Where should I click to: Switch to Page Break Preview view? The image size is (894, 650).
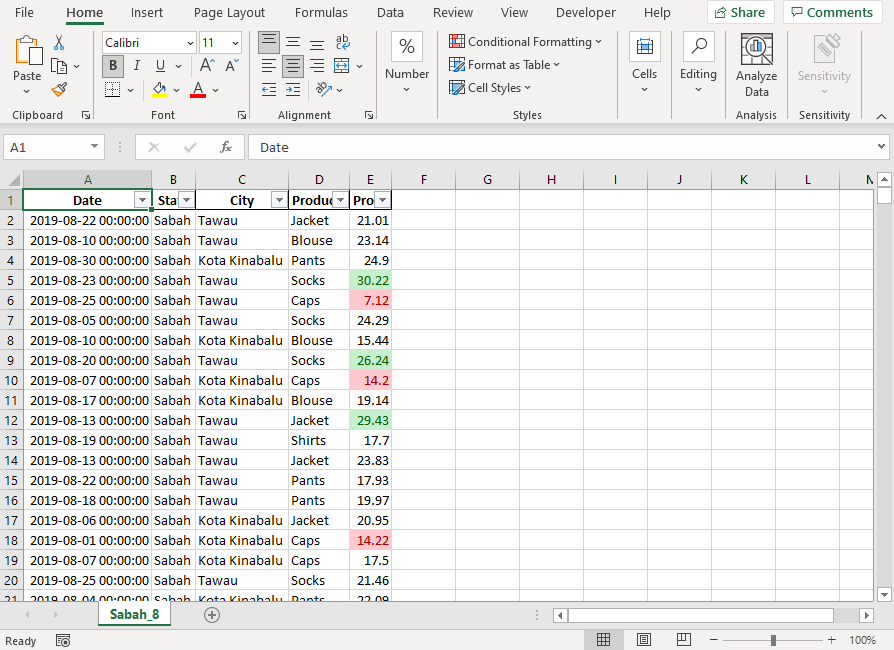pos(683,640)
